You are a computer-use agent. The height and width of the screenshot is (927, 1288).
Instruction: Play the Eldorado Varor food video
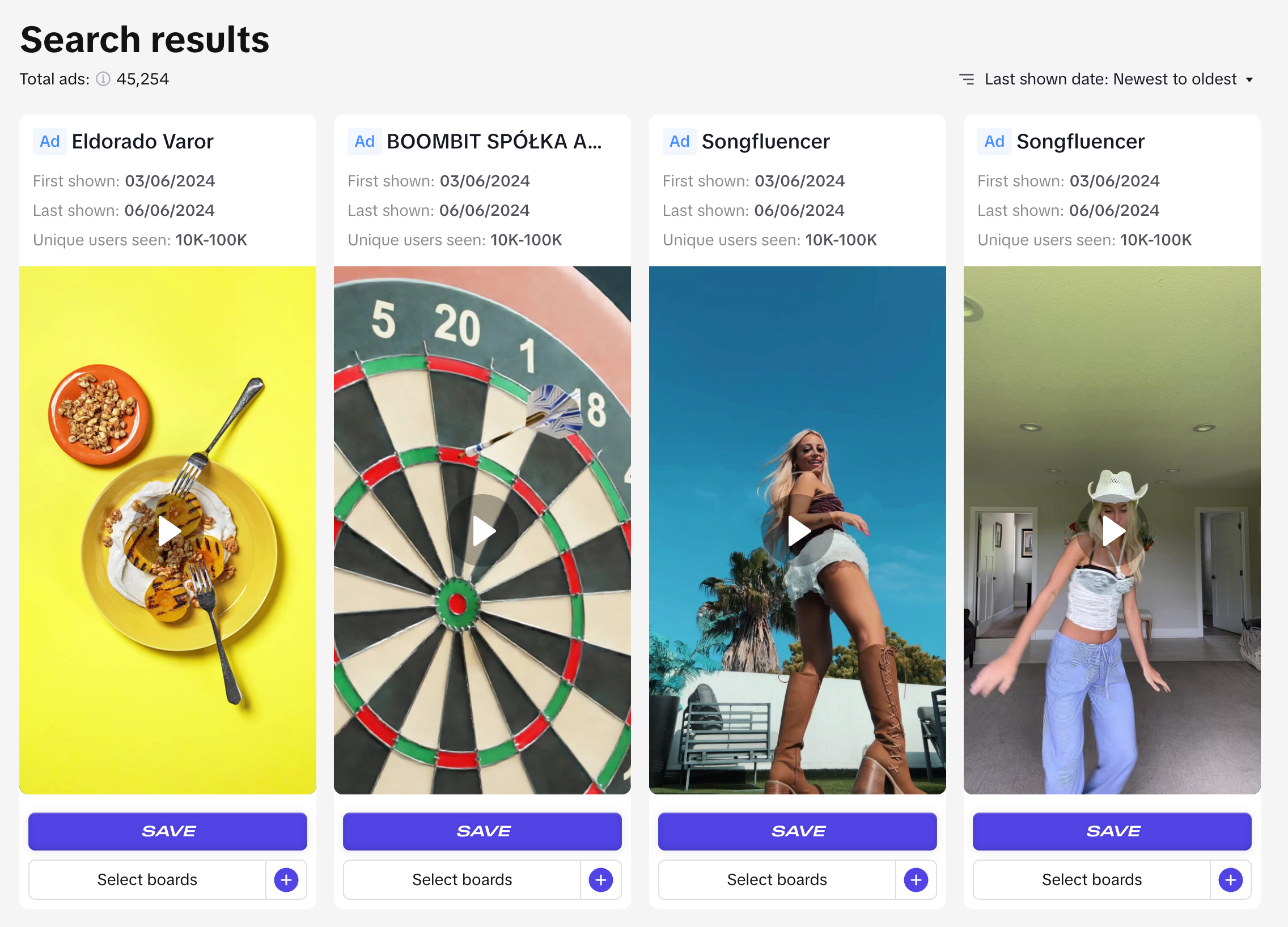(168, 531)
